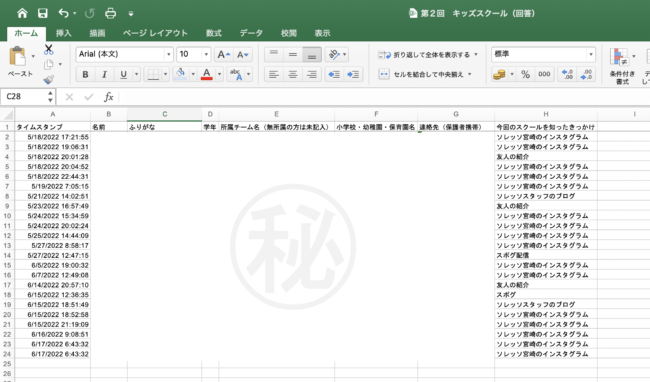The width and height of the screenshot is (650, 382).
Task: Increase font size with large A
Action: click(223, 54)
